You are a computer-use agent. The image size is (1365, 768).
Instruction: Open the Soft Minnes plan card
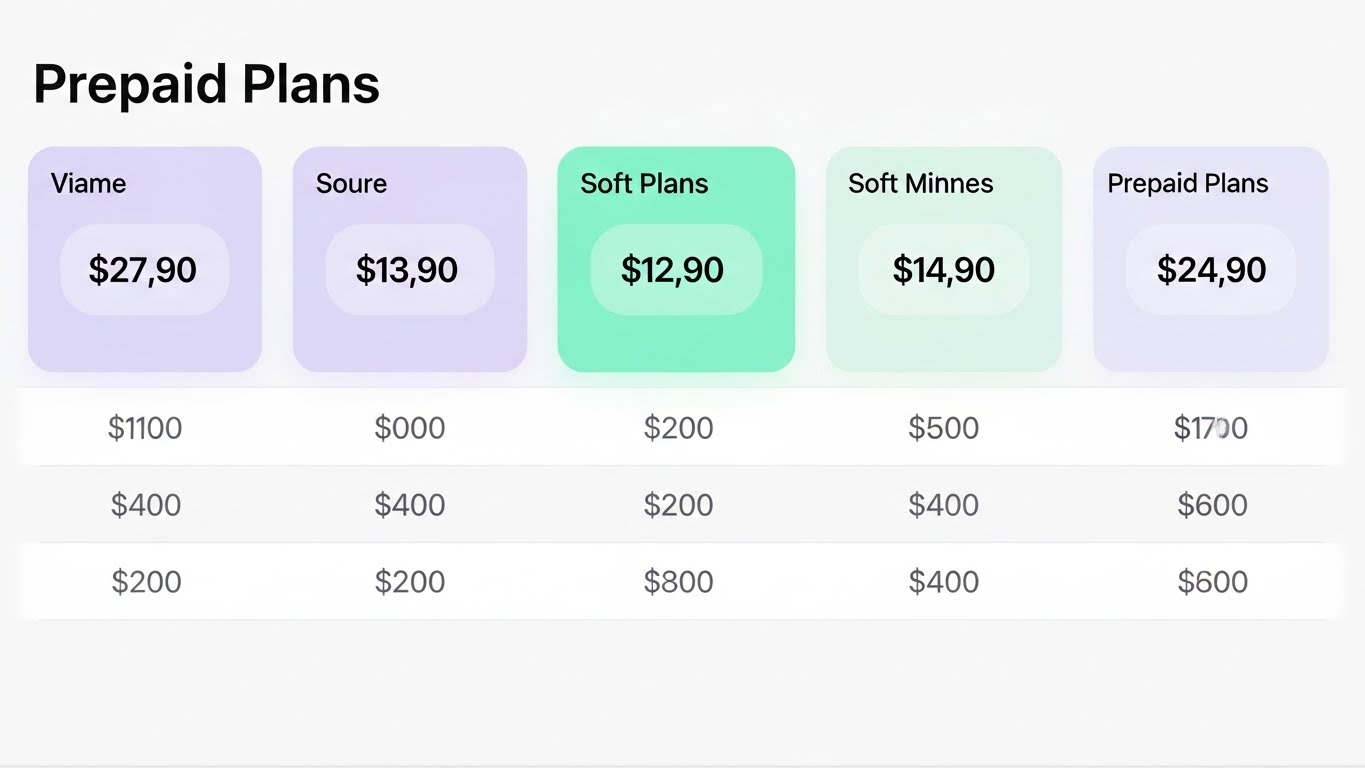tap(944, 259)
